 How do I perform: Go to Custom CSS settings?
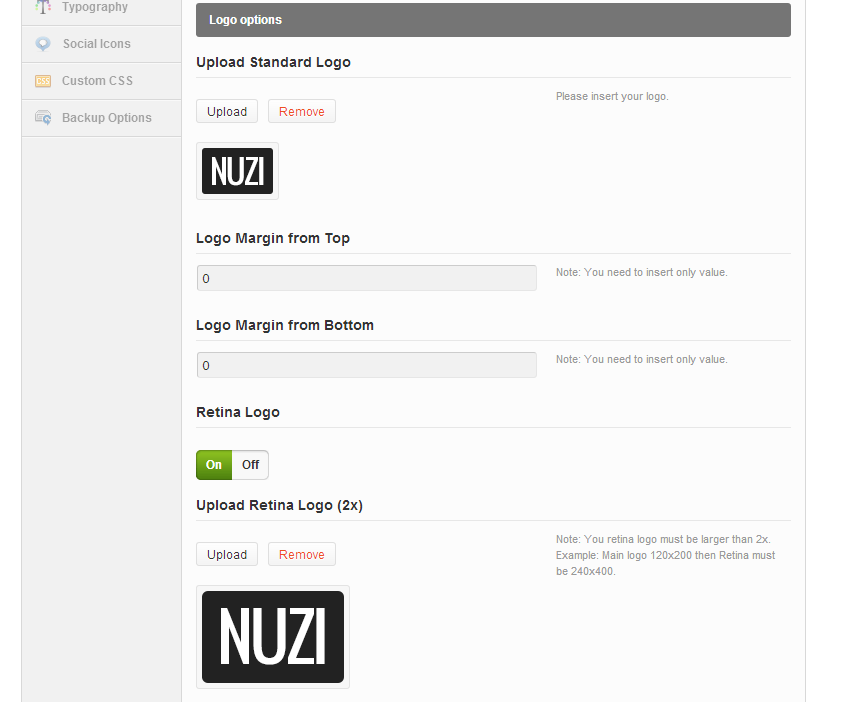coord(97,81)
